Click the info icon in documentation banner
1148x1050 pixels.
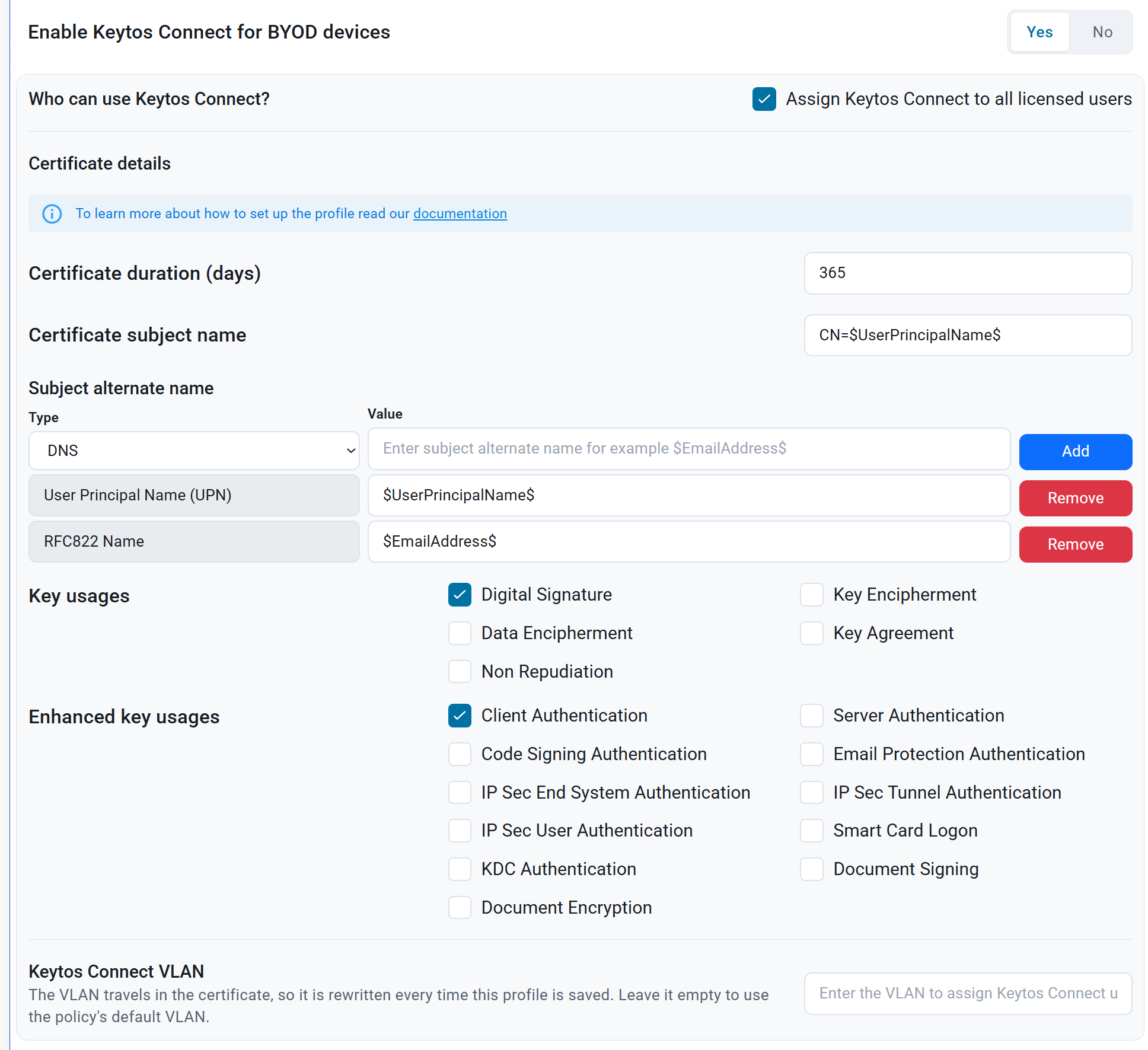52,213
